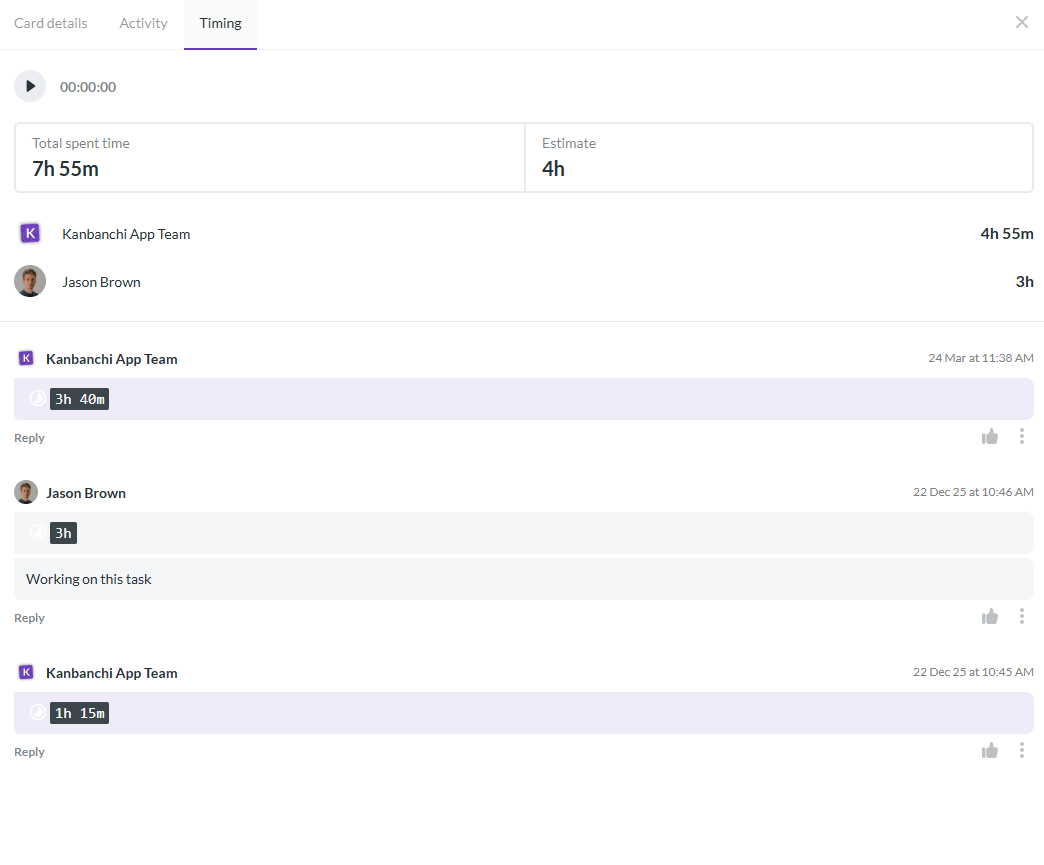Screen dimensions: 1044x865
Task: Click the 24 Mar at 11:38 AM timestamp
Action: tap(981, 358)
